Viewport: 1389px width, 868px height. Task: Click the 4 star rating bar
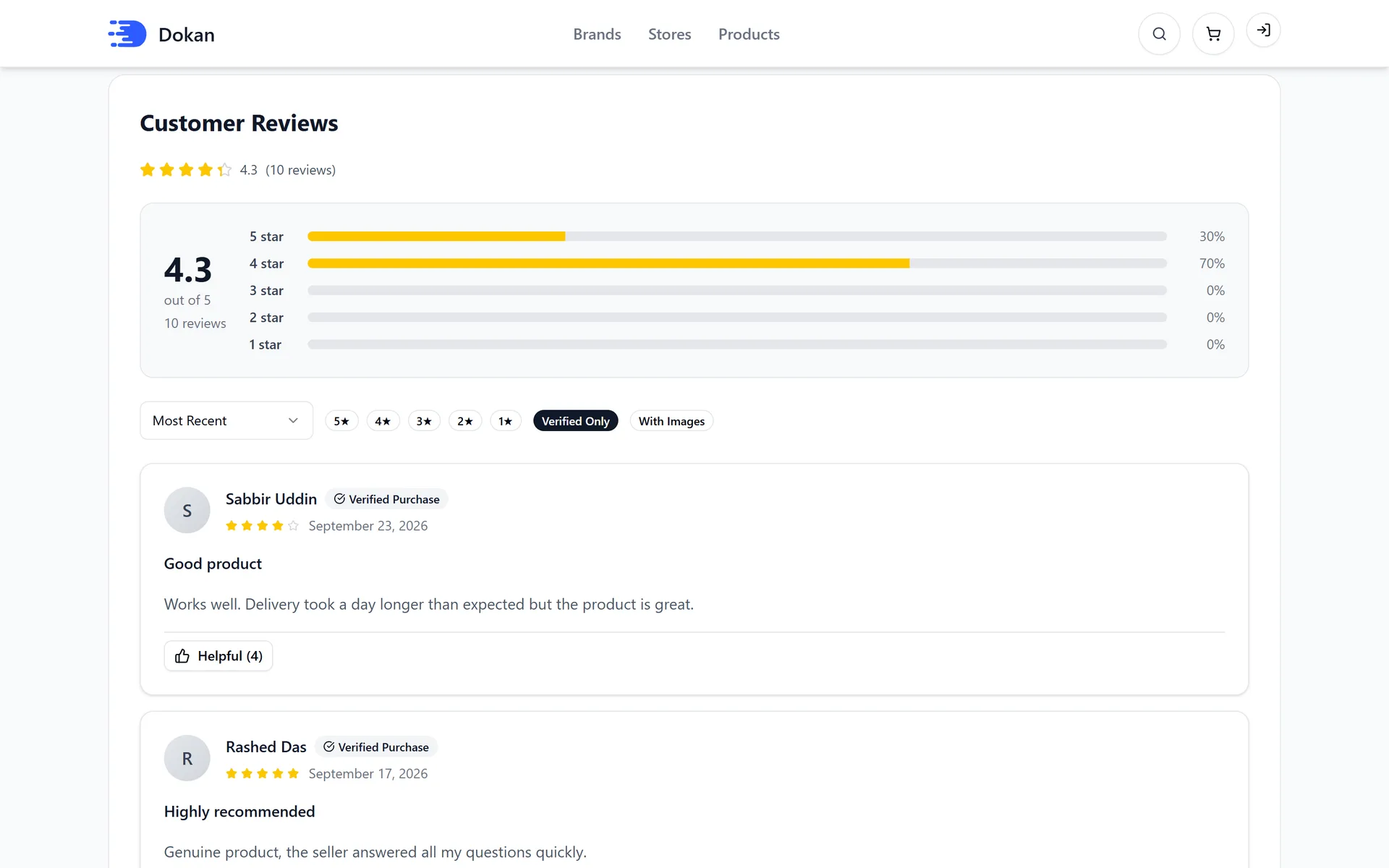click(x=737, y=263)
